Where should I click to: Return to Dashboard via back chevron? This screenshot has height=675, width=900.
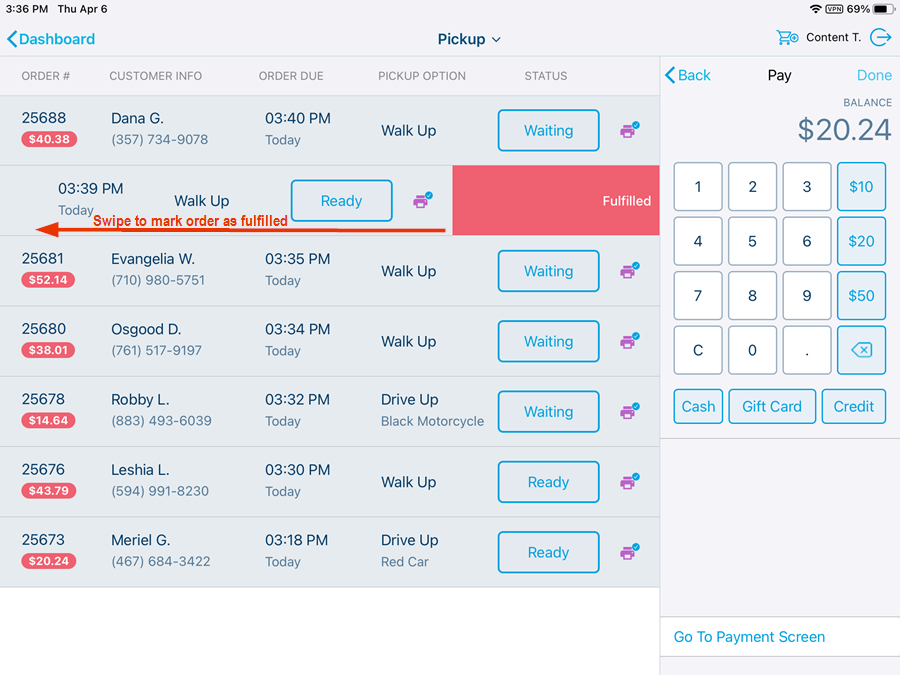[51, 40]
